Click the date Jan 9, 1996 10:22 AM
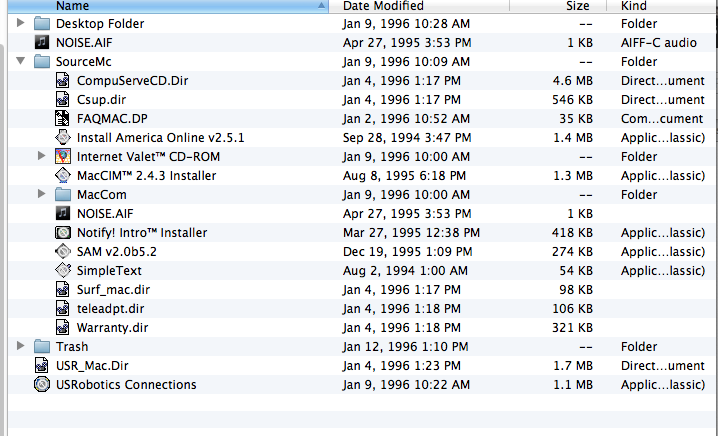 tap(406, 385)
